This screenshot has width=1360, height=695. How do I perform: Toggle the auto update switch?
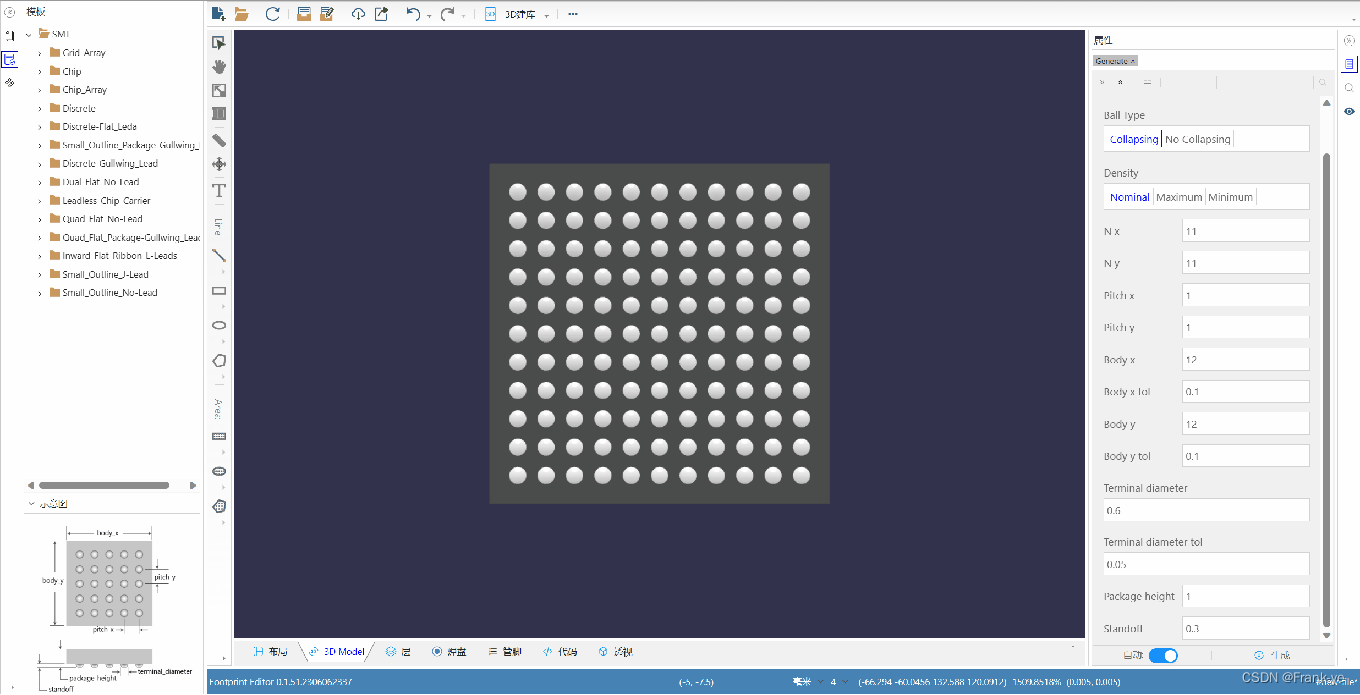tap(1163, 655)
